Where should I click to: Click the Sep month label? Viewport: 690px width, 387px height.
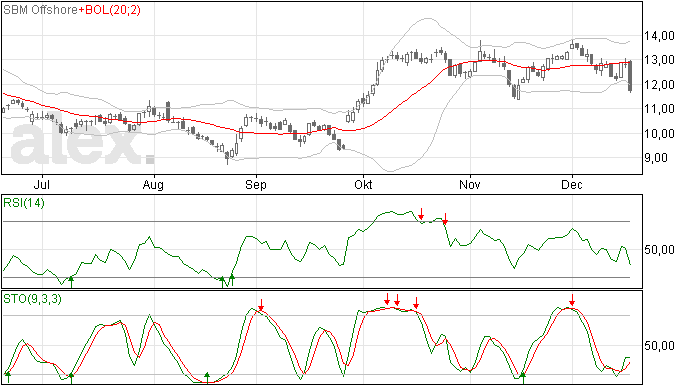(256, 184)
